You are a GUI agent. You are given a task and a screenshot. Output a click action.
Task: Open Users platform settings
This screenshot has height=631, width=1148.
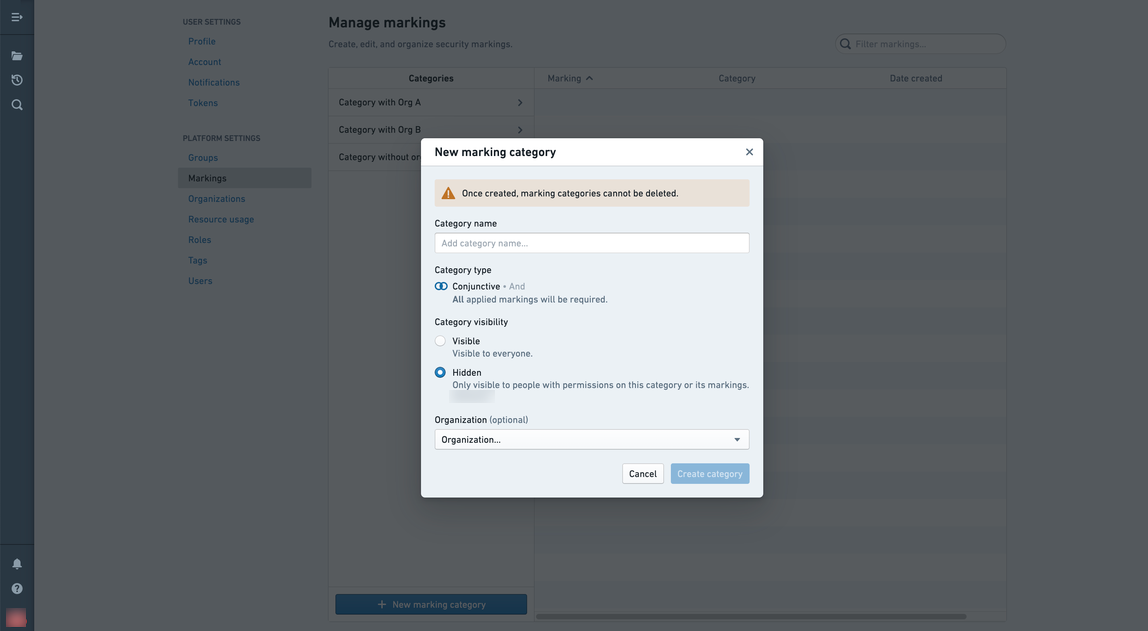[200, 280]
